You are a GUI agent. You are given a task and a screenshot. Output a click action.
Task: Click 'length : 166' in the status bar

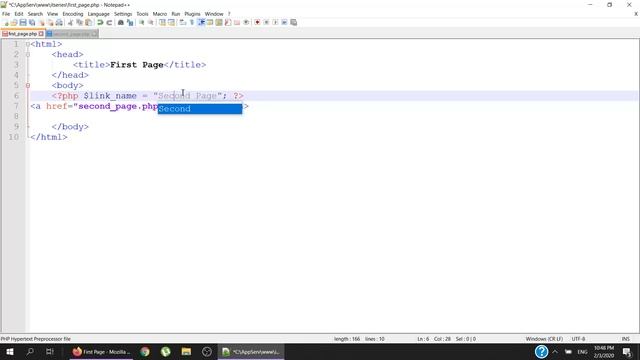(x=347, y=339)
